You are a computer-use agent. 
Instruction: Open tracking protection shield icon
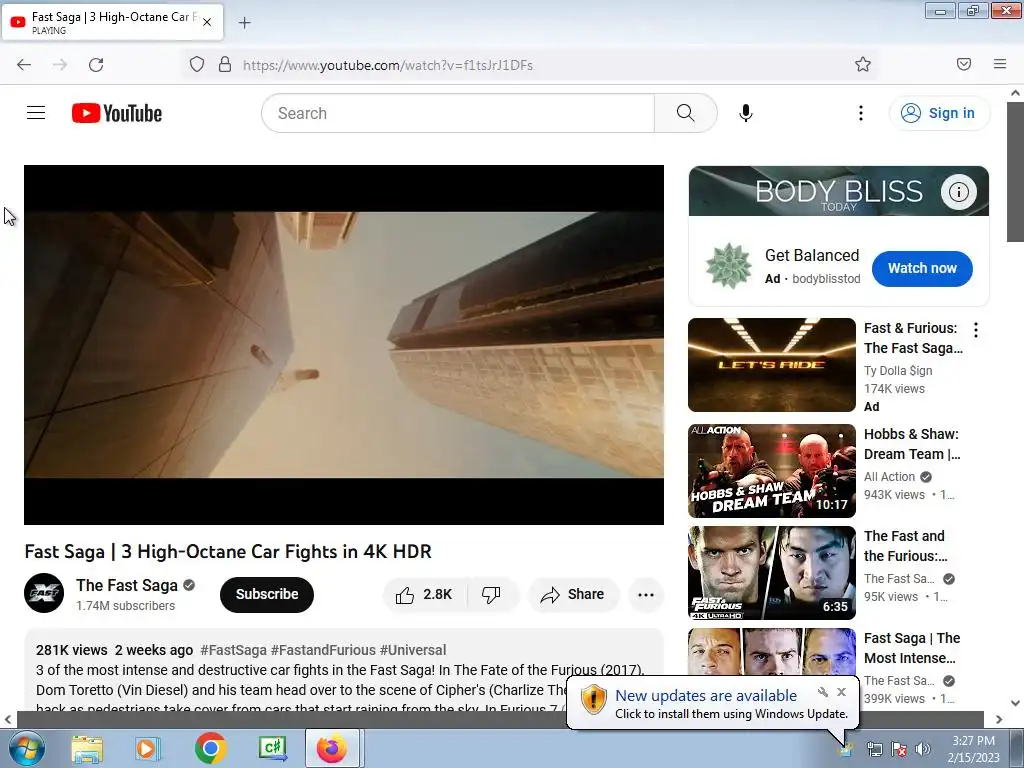197,64
